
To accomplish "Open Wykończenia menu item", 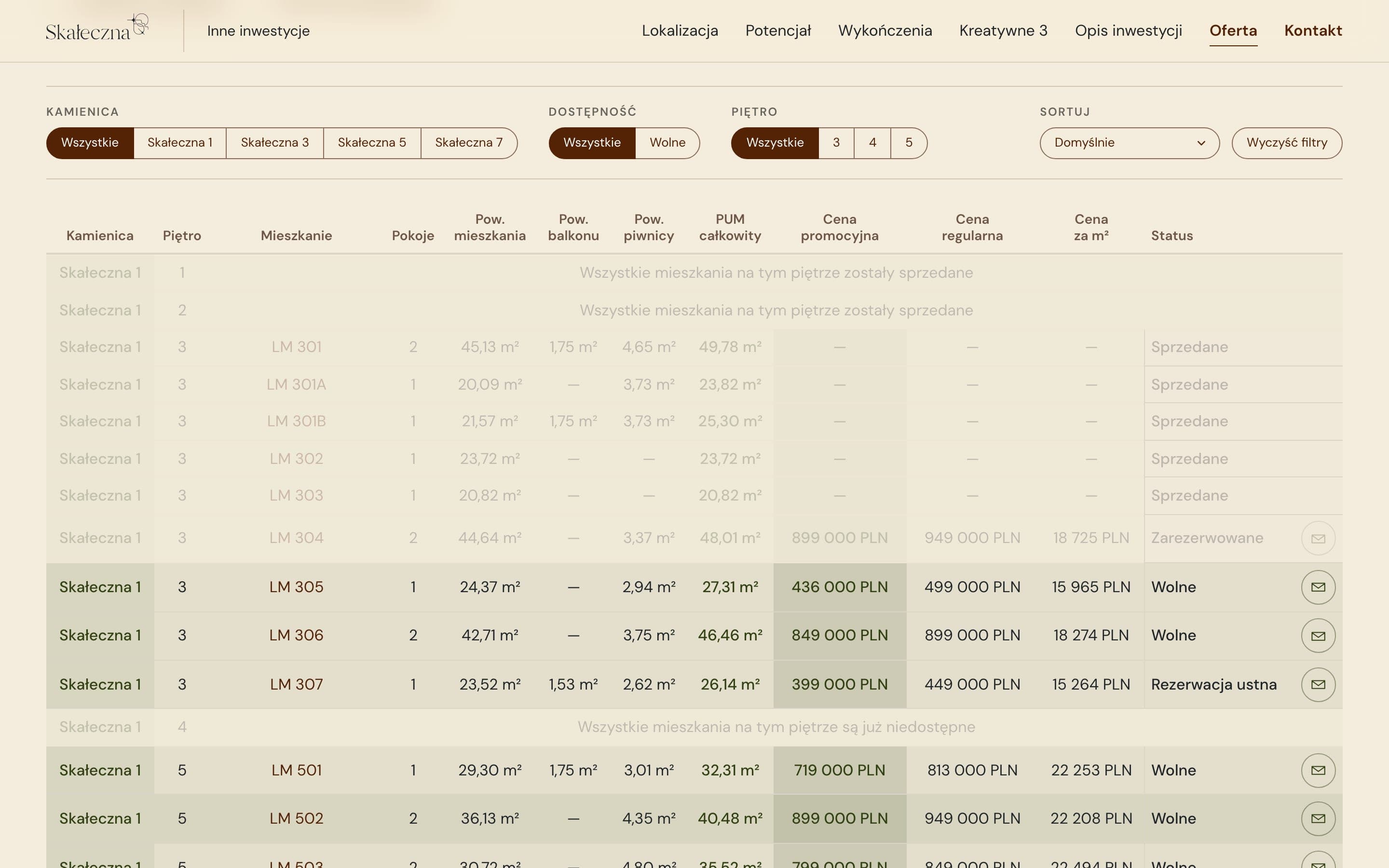I will point(885,30).
